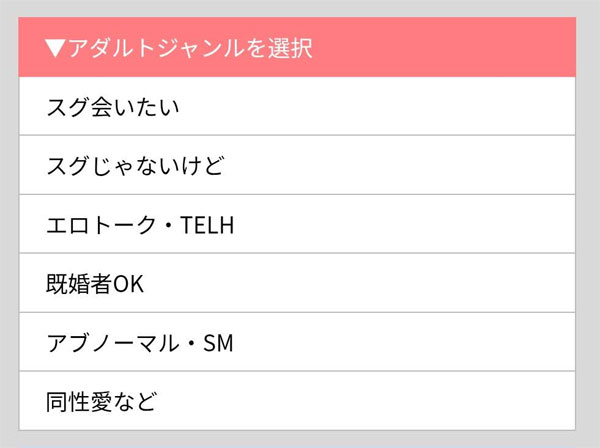The image size is (600, 448).
Task: Click the pink genre selection header bar
Action: coord(400,47)
